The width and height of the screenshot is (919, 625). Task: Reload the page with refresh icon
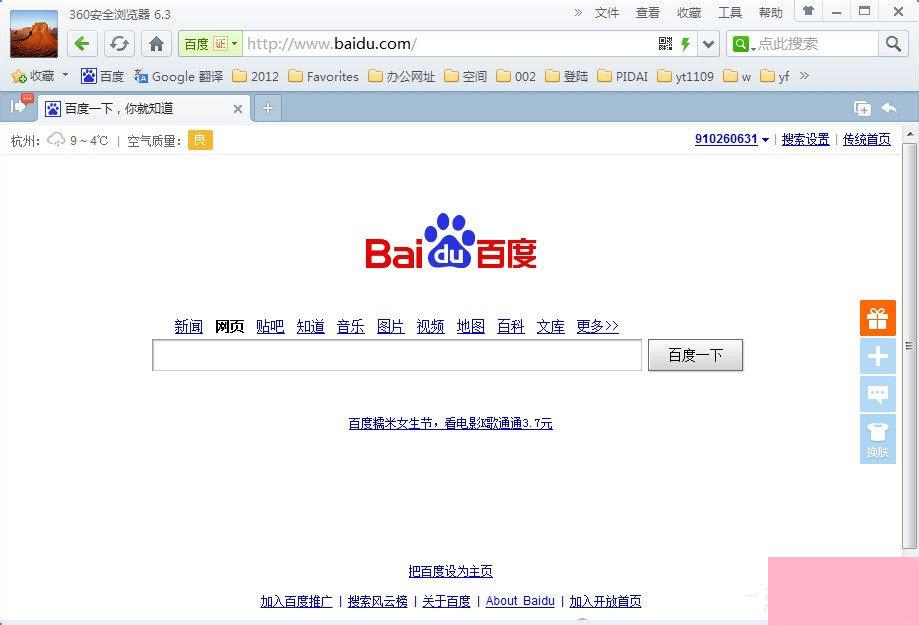119,44
